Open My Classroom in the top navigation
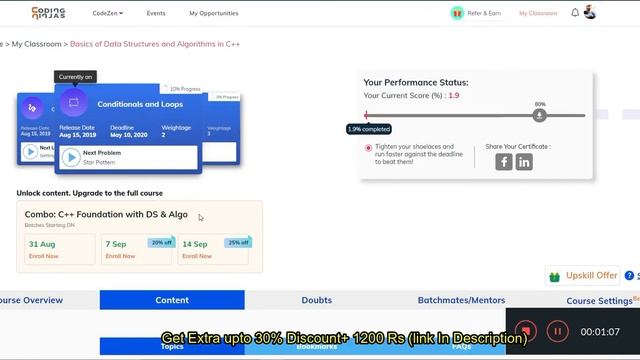 tap(538, 13)
